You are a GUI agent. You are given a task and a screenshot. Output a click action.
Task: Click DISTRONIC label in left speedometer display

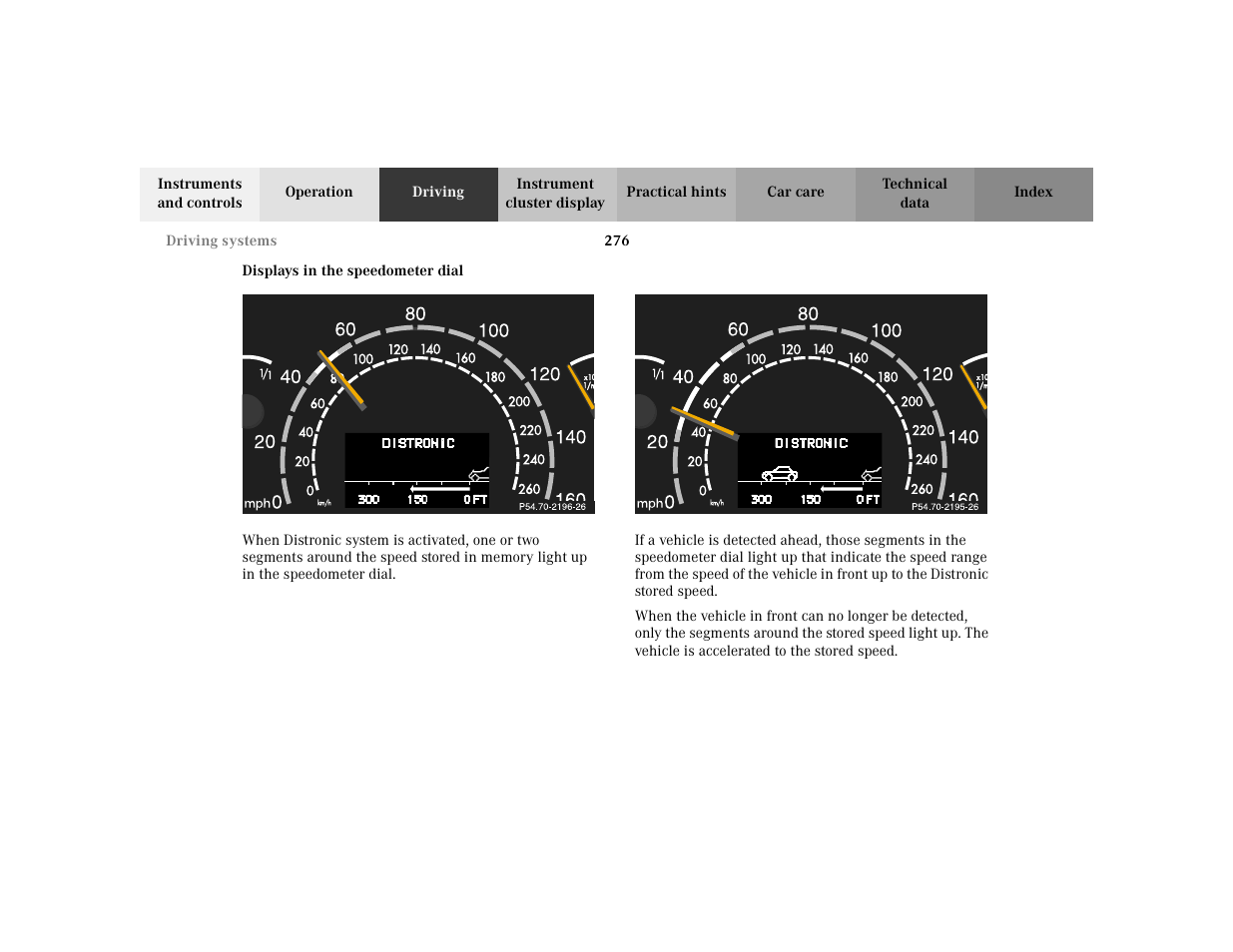click(x=418, y=443)
